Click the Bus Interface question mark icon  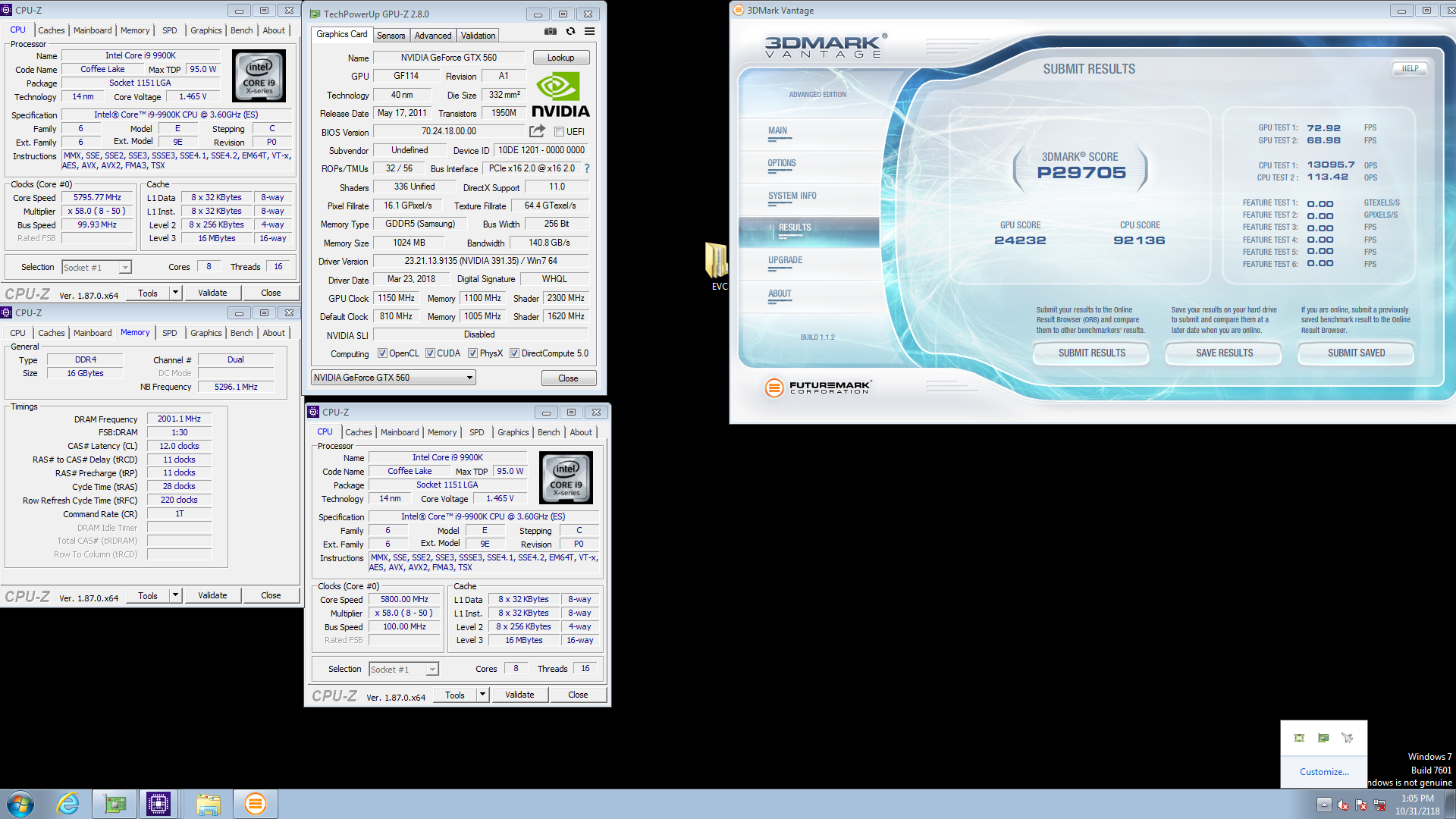pos(587,168)
